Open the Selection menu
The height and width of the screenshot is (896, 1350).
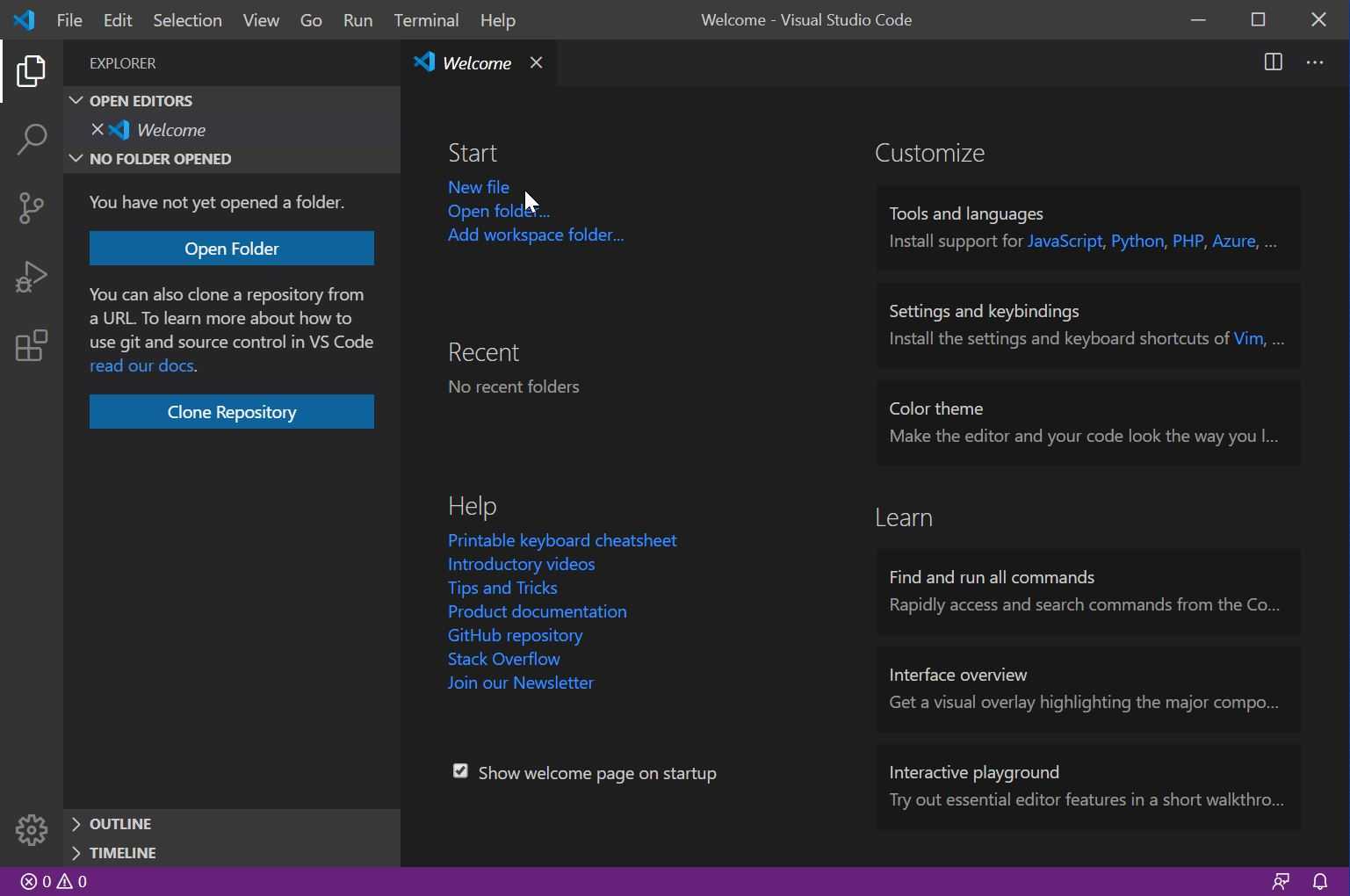coord(187,19)
